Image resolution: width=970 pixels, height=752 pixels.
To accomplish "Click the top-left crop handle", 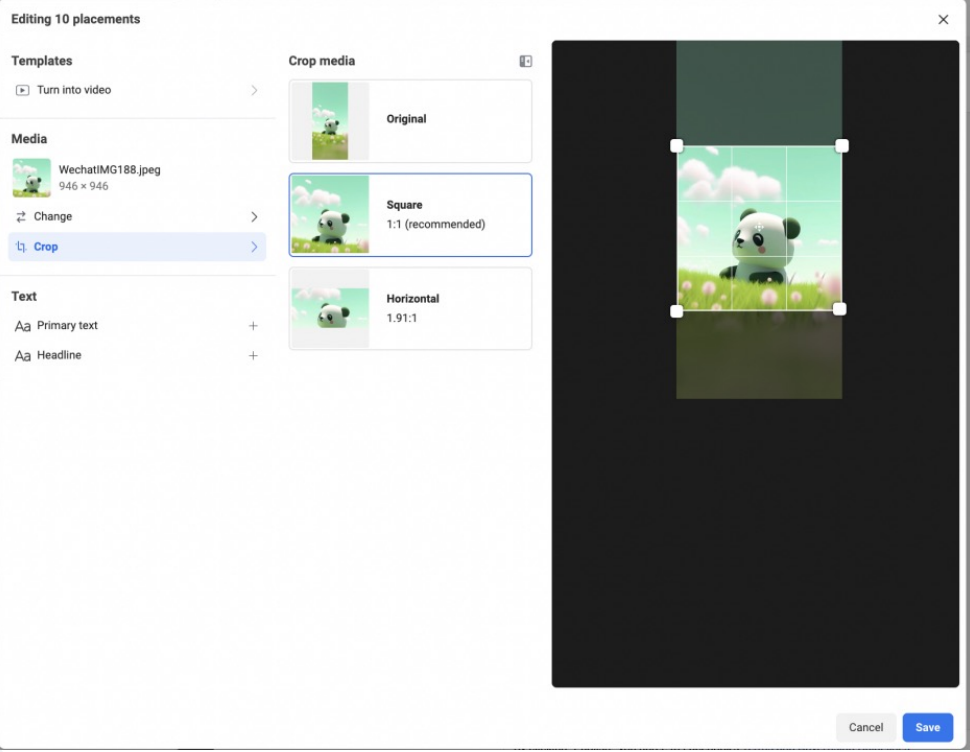I will tap(677, 146).
